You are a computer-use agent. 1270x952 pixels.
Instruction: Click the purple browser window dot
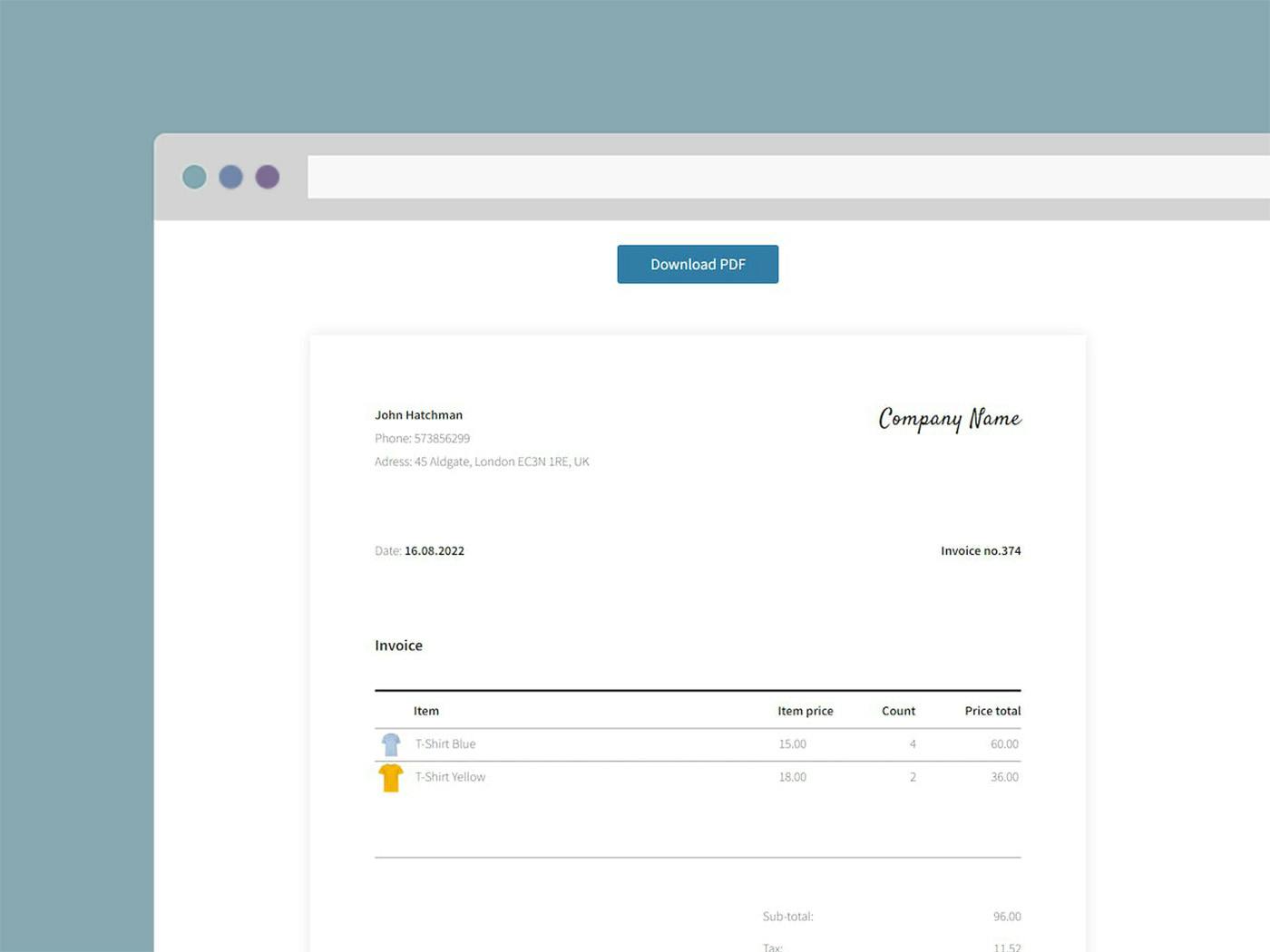tap(267, 177)
